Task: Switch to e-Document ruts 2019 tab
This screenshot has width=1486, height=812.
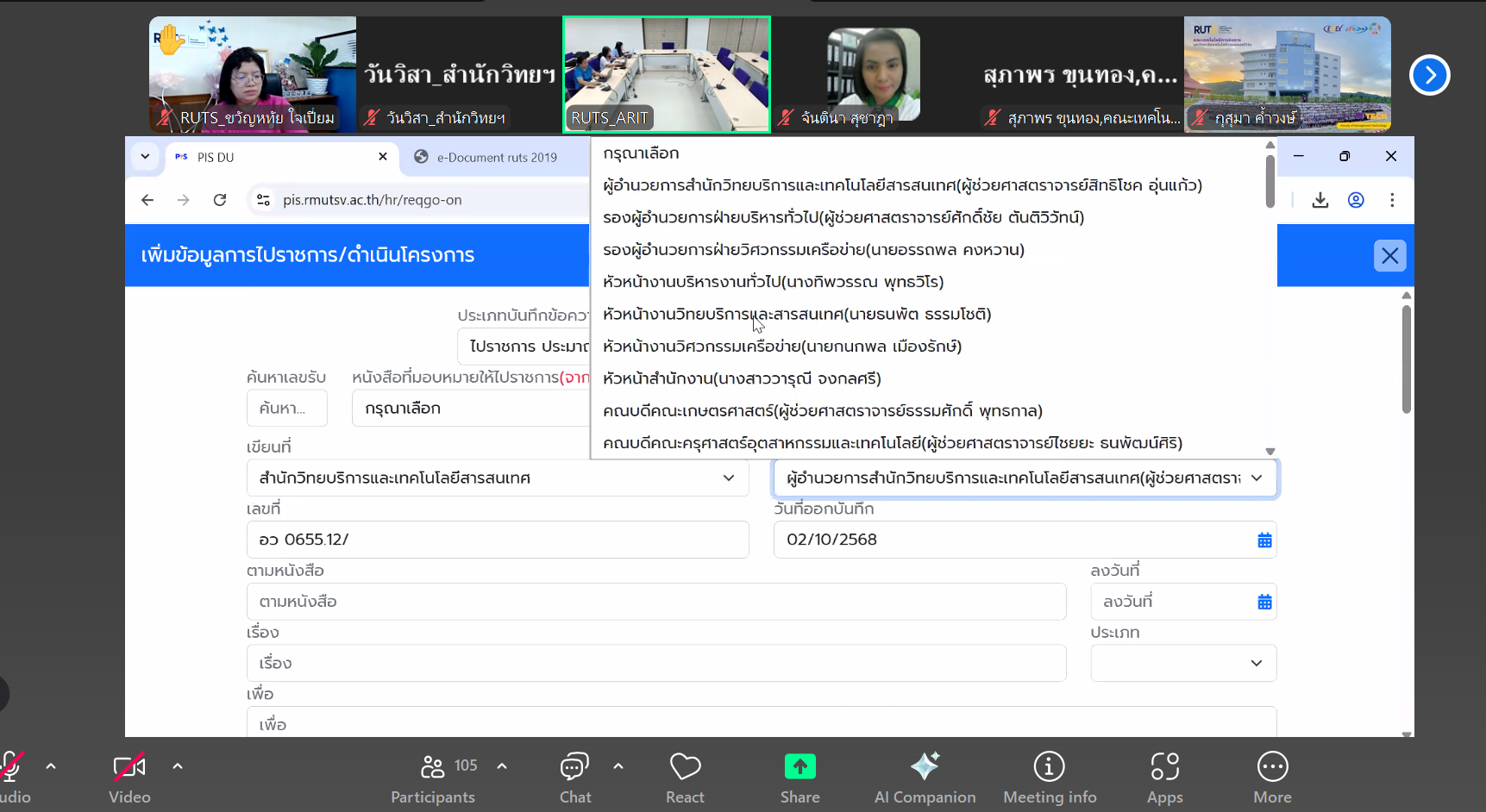Action: pyautogui.click(x=496, y=157)
